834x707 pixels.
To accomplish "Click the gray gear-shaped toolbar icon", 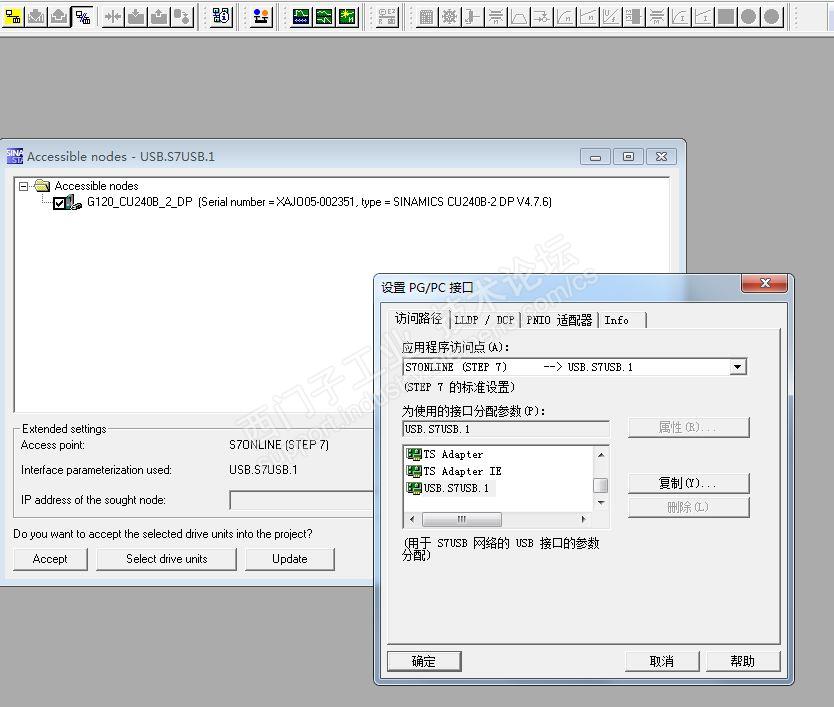I will 449,17.
